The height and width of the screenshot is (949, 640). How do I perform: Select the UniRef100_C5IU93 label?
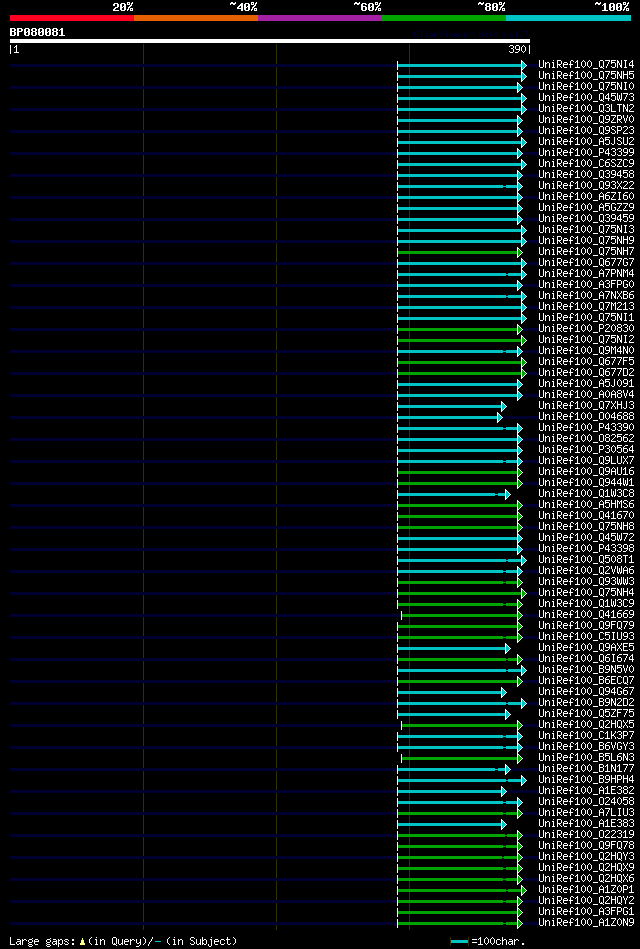click(586, 637)
